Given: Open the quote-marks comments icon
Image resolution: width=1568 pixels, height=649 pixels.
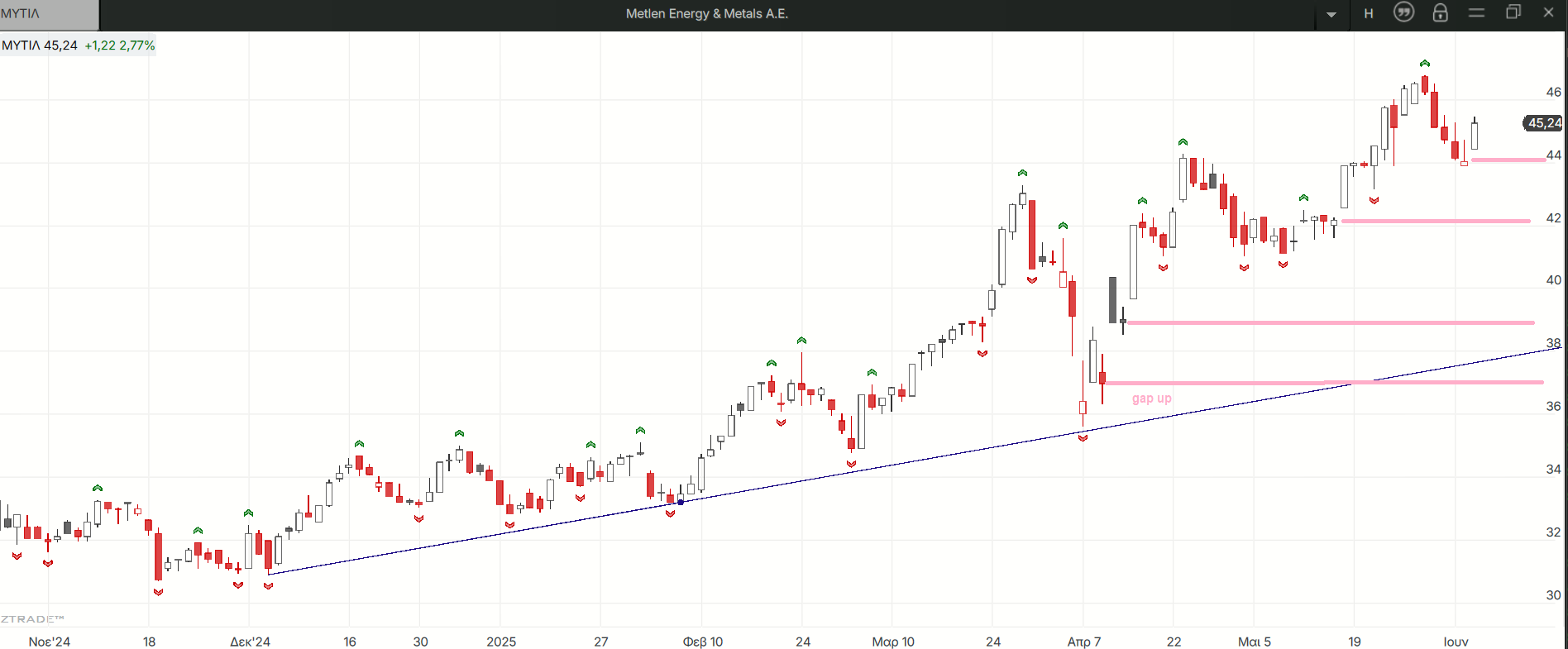Looking at the screenshot, I should (x=1403, y=12).
